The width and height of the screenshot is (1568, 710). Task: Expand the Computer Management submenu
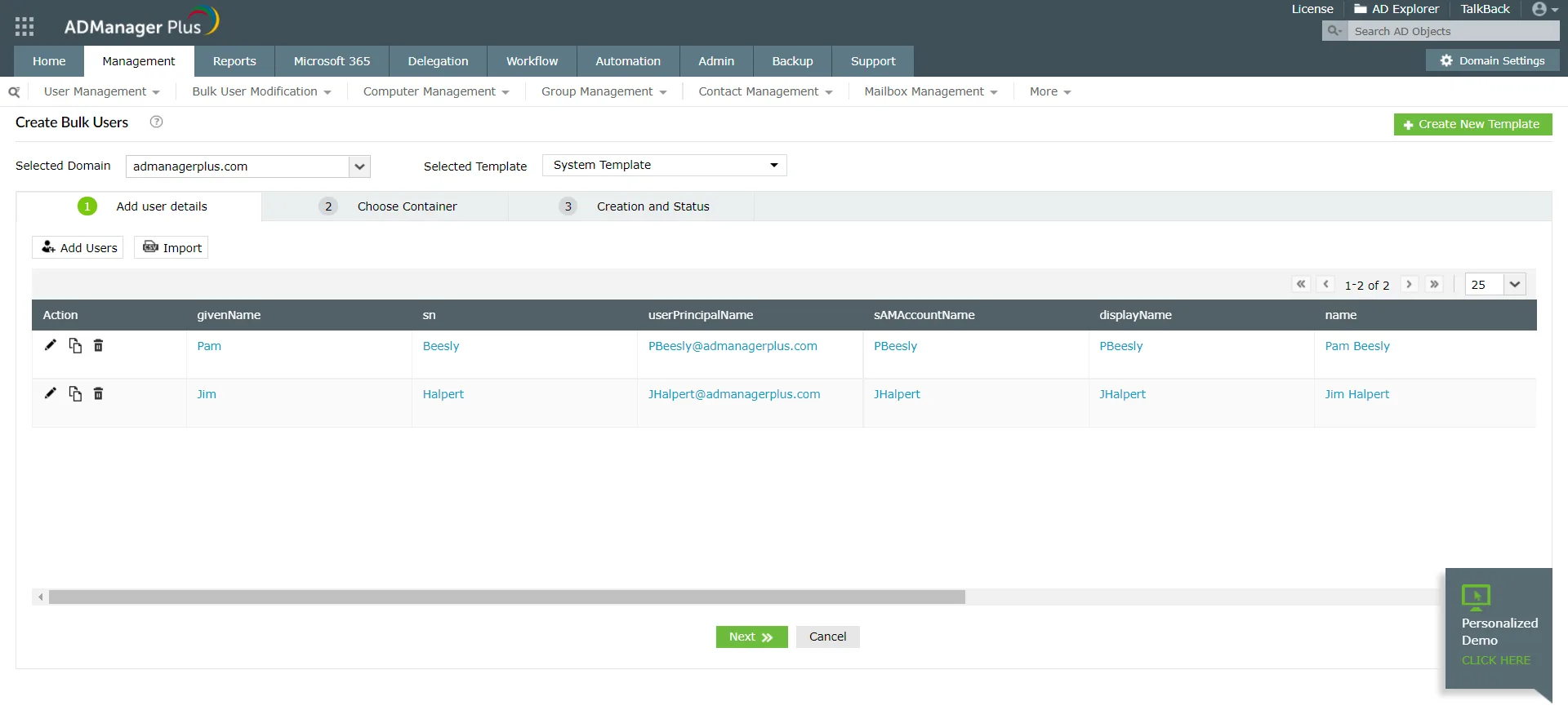click(436, 91)
